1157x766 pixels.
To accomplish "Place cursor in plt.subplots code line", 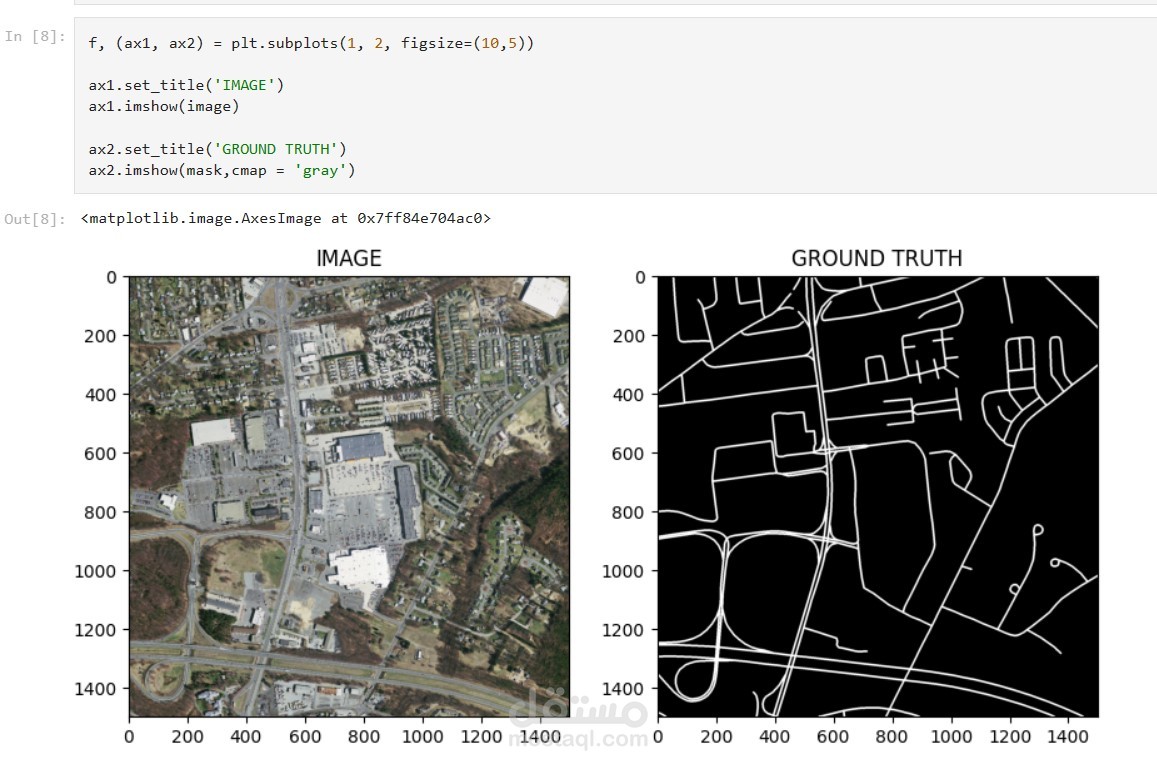I will coord(311,45).
